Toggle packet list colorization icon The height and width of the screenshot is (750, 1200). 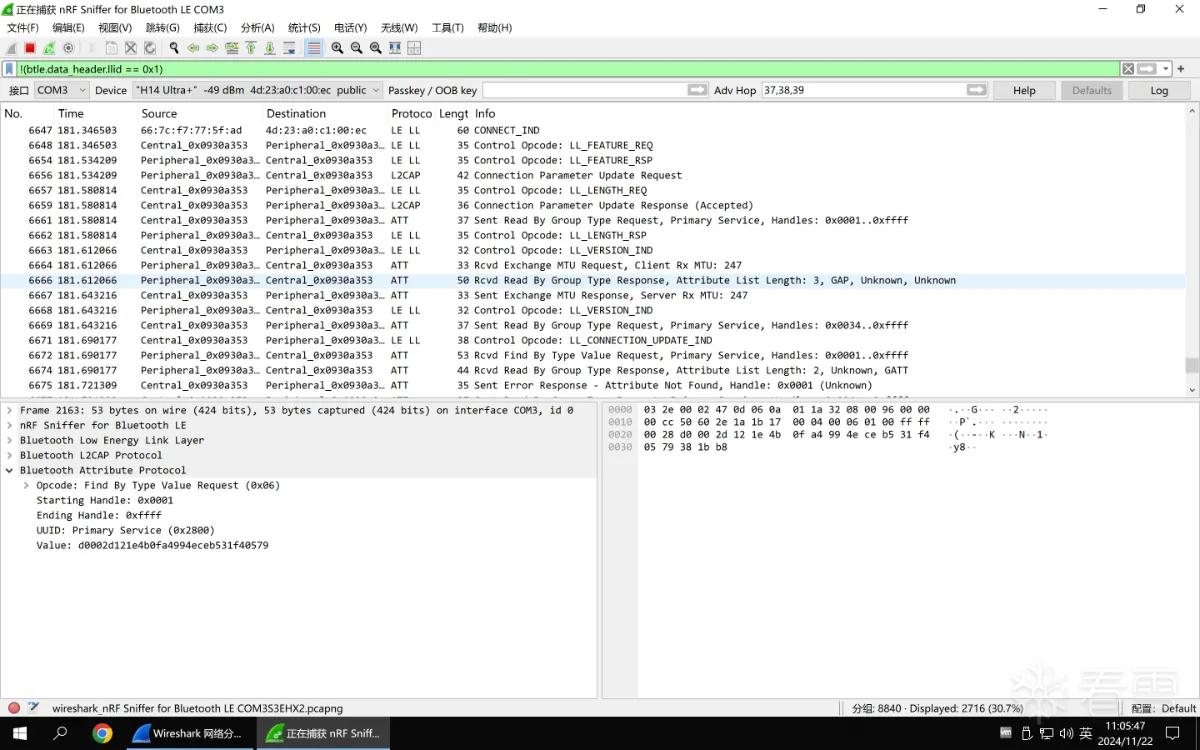click(314, 48)
